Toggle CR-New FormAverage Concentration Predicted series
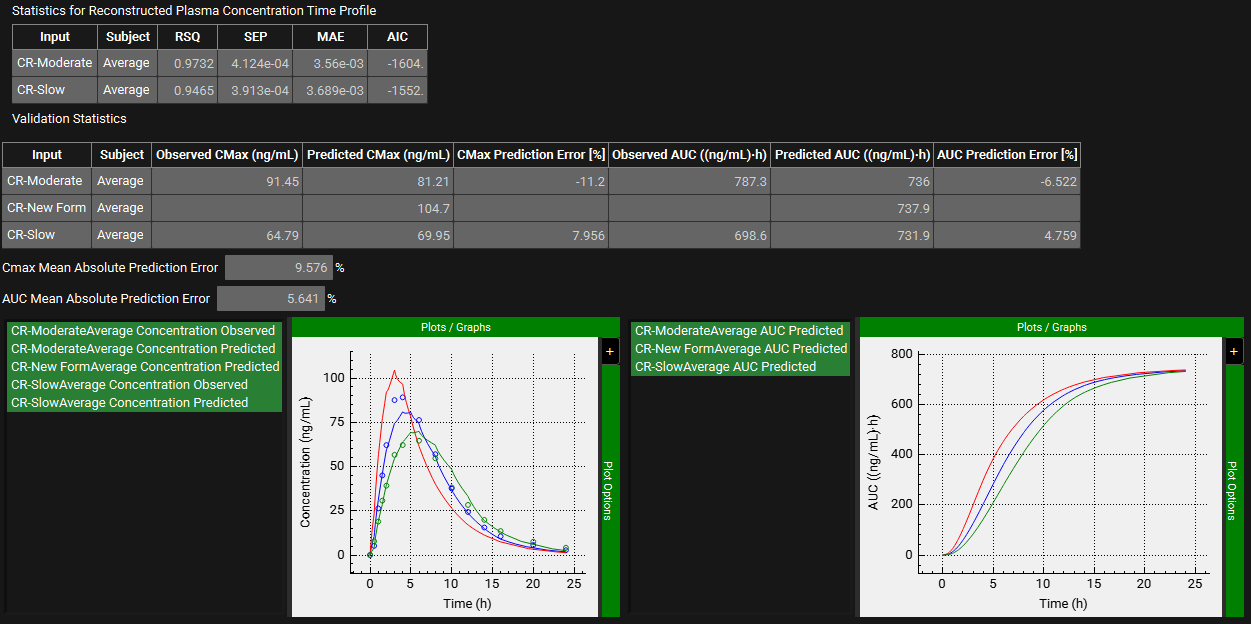This screenshot has width=1251, height=624. point(145,367)
